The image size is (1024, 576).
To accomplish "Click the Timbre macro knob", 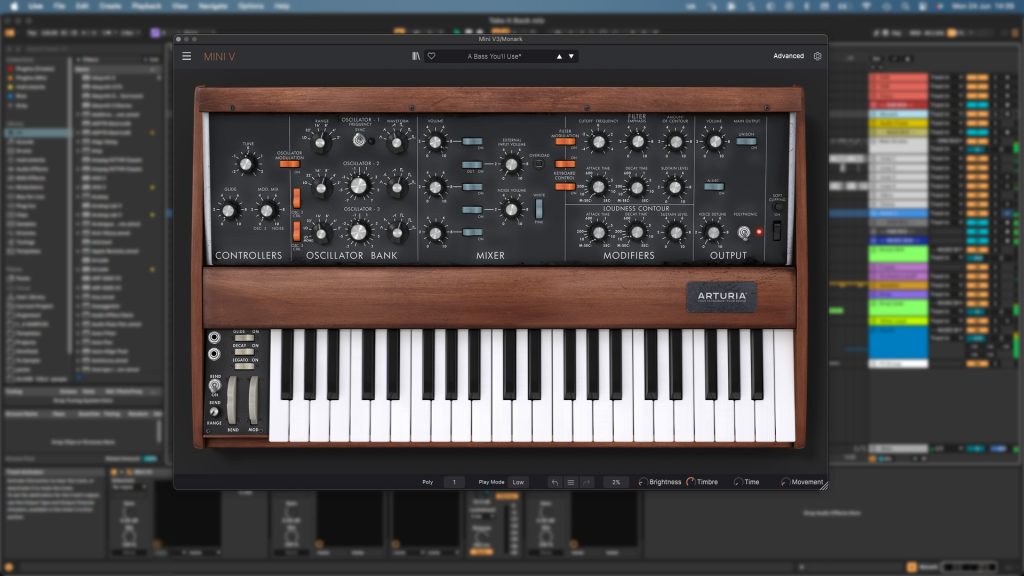I will [690, 482].
